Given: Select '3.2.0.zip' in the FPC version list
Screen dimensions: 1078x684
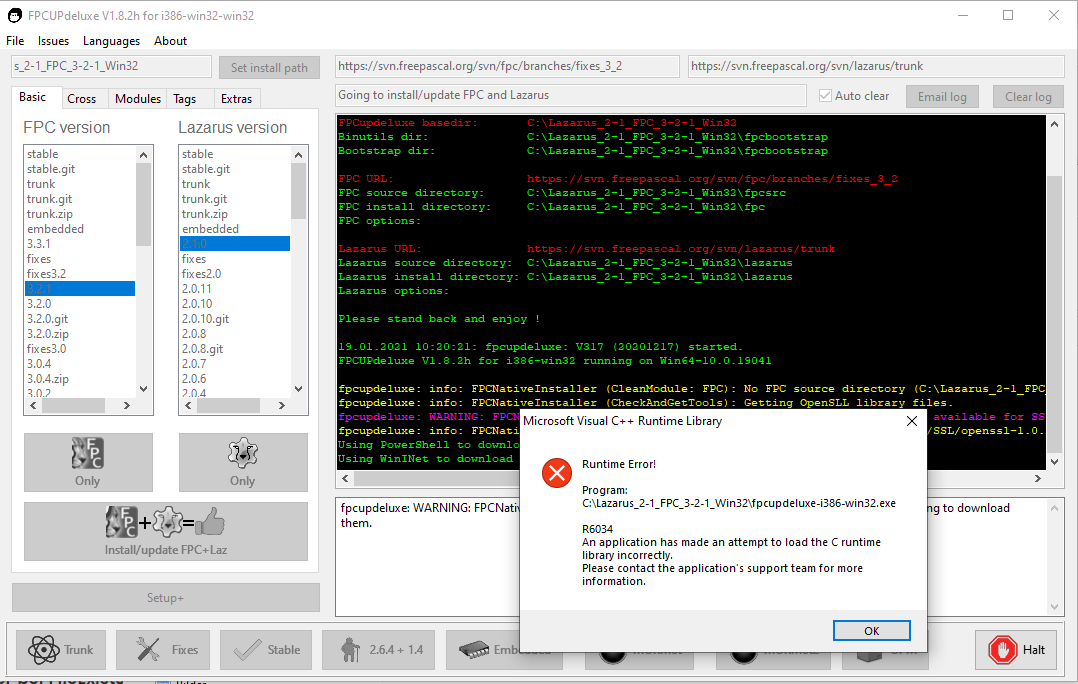Looking at the screenshot, I should tap(47, 333).
